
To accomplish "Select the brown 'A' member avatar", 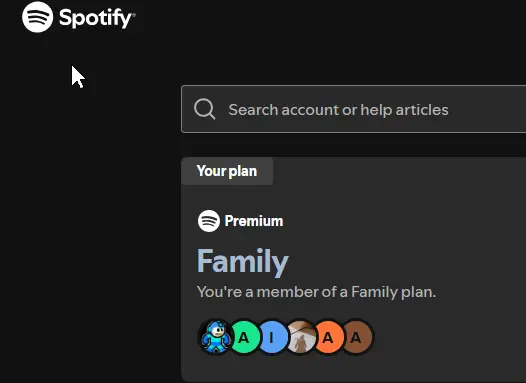I will (x=357, y=337).
